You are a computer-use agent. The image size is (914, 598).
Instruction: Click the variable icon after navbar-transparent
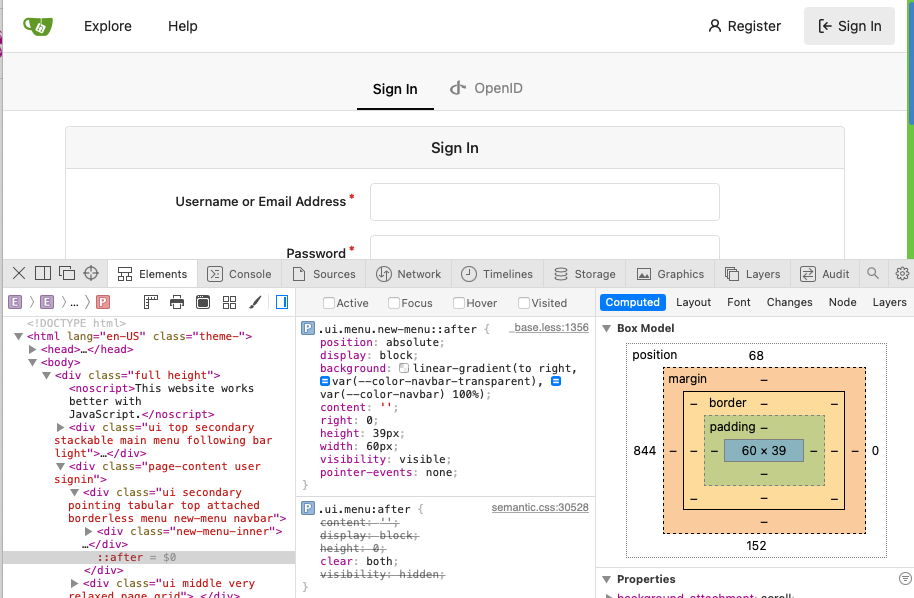point(556,381)
